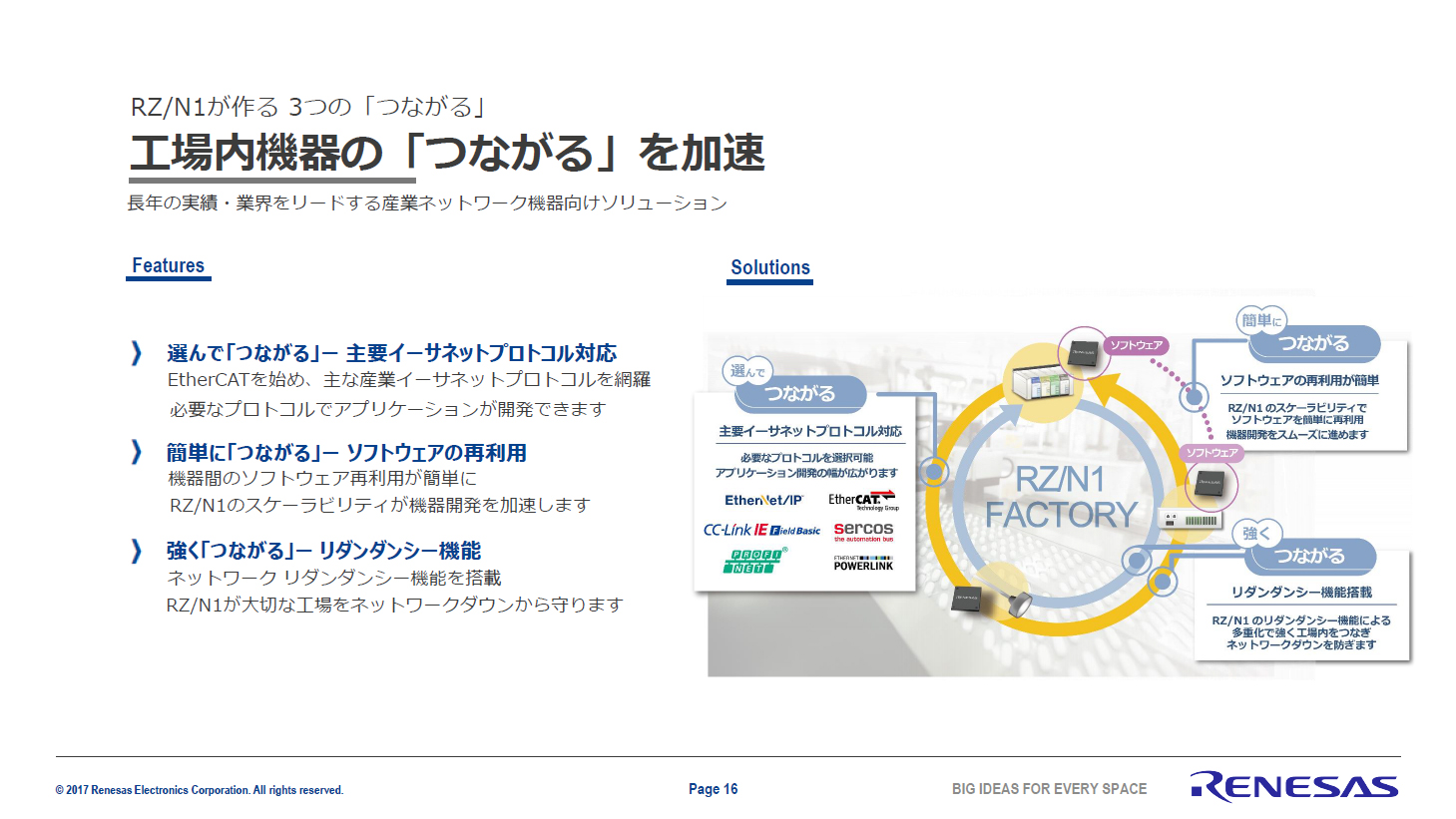Click BIG IDEAS FOR EVERY SPACE tagline
This screenshot has width=1456, height=819.
[x=1049, y=789]
